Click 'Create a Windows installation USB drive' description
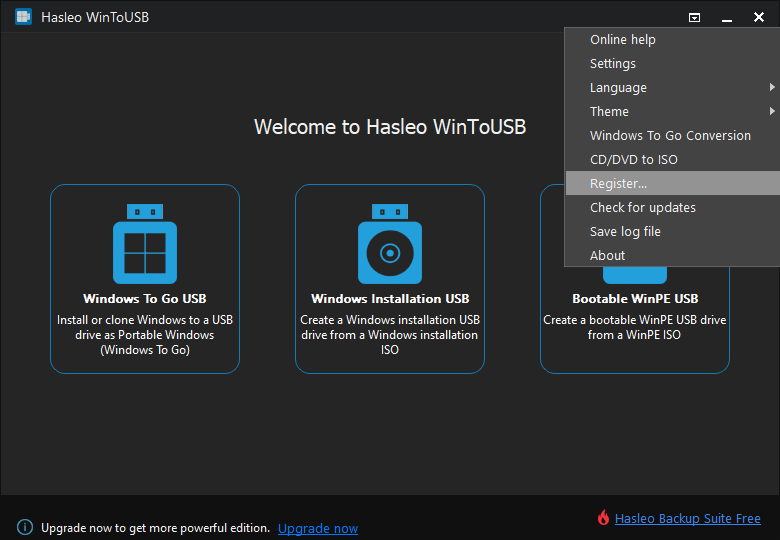Image resolution: width=780 pixels, height=540 pixels. click(x=390, y=335)
